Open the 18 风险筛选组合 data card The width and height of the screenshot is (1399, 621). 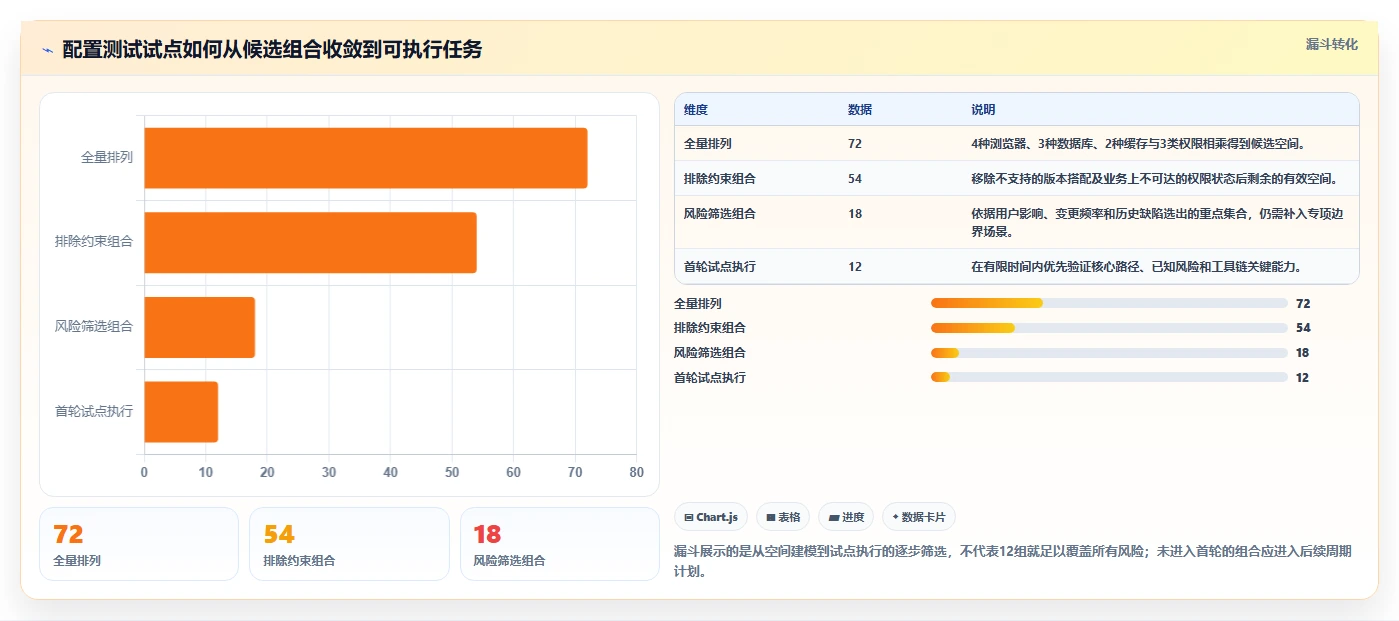(560, 544)
